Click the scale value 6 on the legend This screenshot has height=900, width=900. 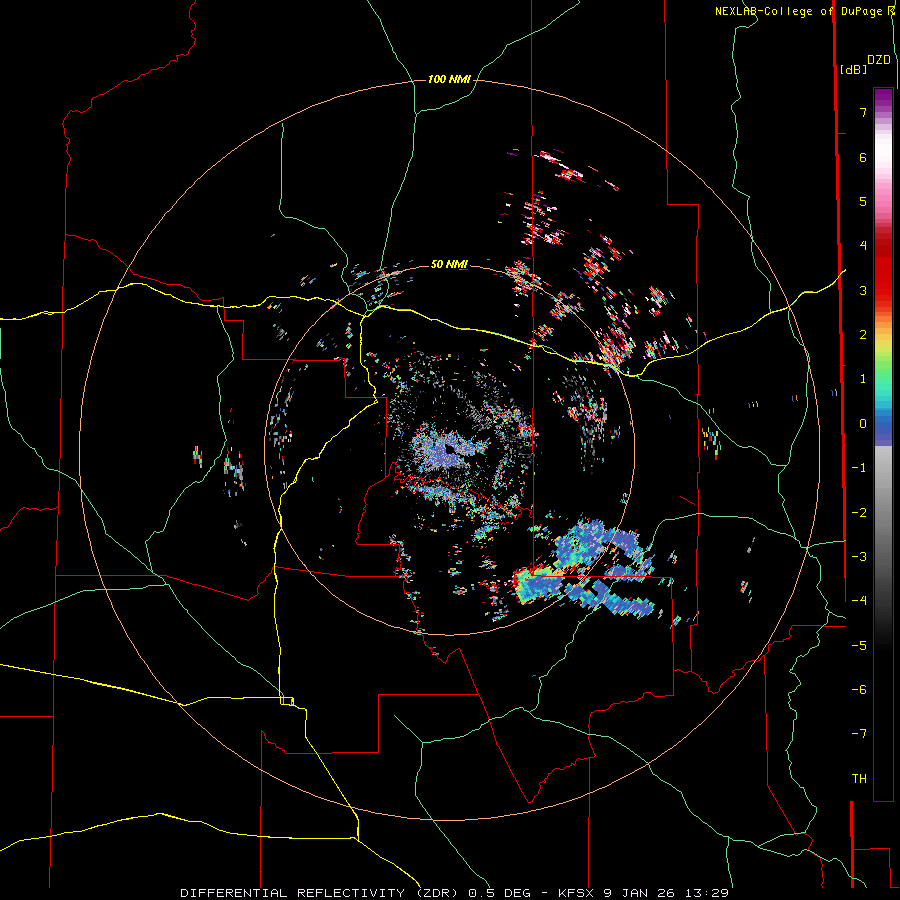click(x=863, y=157)
